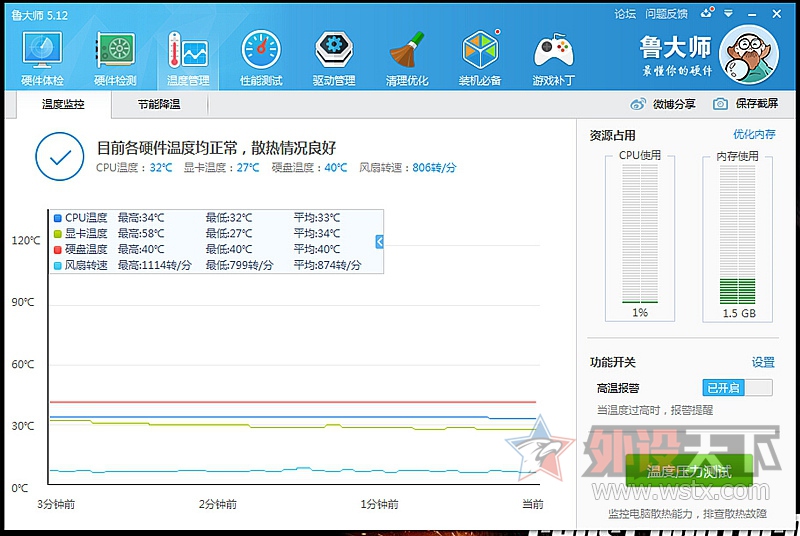The image size is (800, 536).
Task: Click the 硬盘温度 40°C reading
Action: coord(309,167)
